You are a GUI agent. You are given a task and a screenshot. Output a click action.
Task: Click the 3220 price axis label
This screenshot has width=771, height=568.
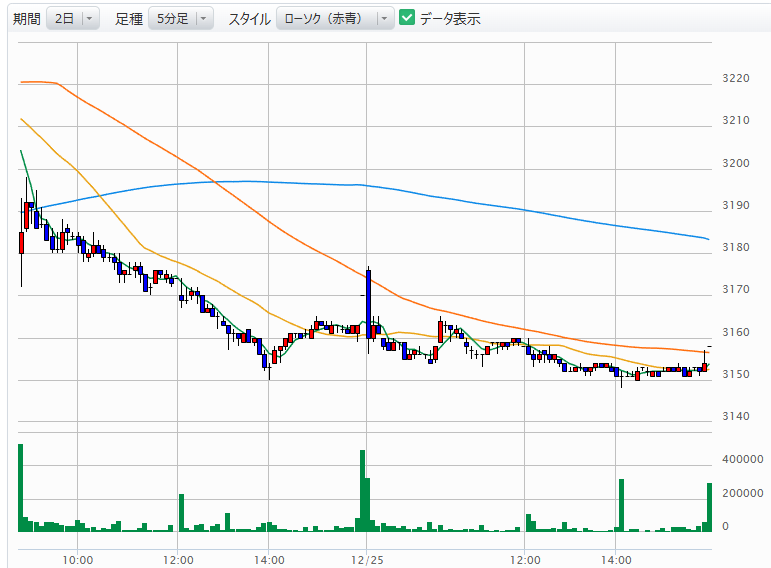click(734, 79)
